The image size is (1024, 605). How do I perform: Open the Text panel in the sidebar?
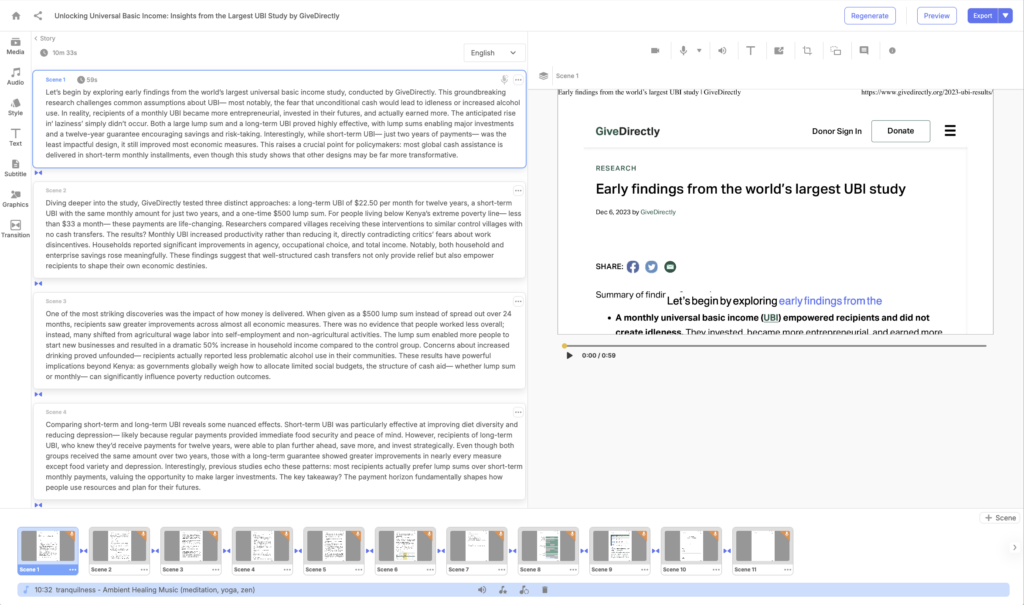coord(15,138)
